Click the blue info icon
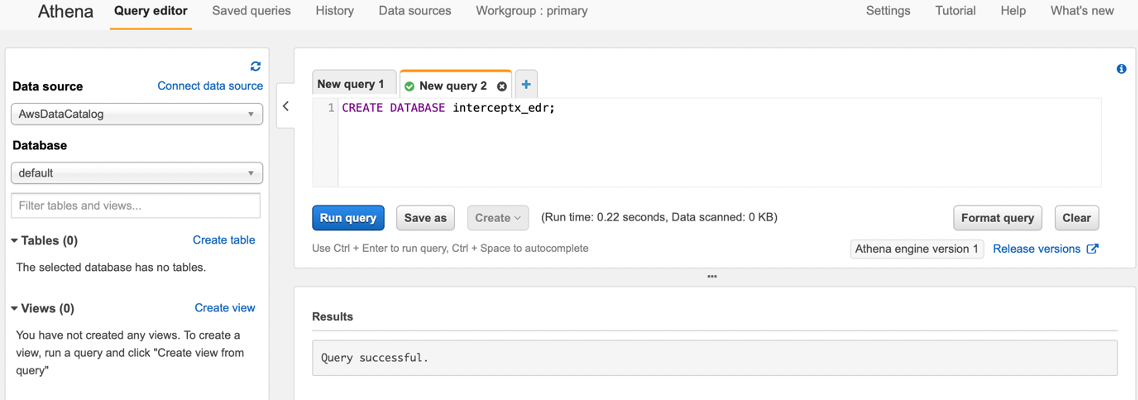 1121,69
